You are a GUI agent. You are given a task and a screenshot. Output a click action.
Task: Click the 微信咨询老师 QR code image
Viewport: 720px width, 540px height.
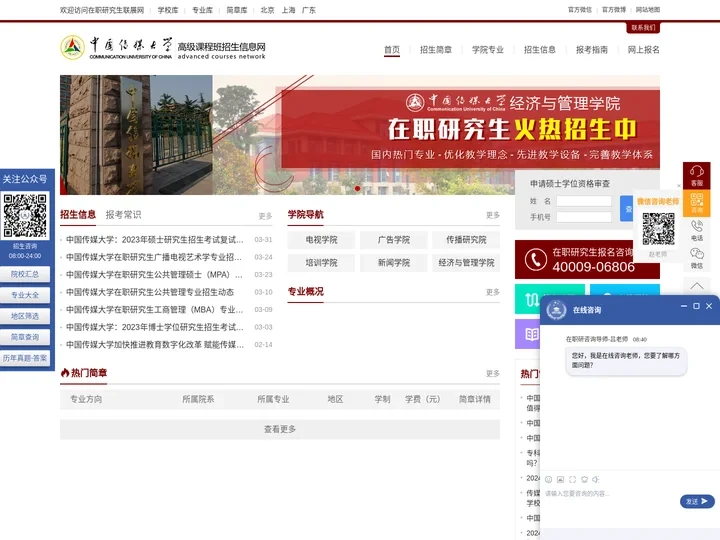[x=658, y=229]
